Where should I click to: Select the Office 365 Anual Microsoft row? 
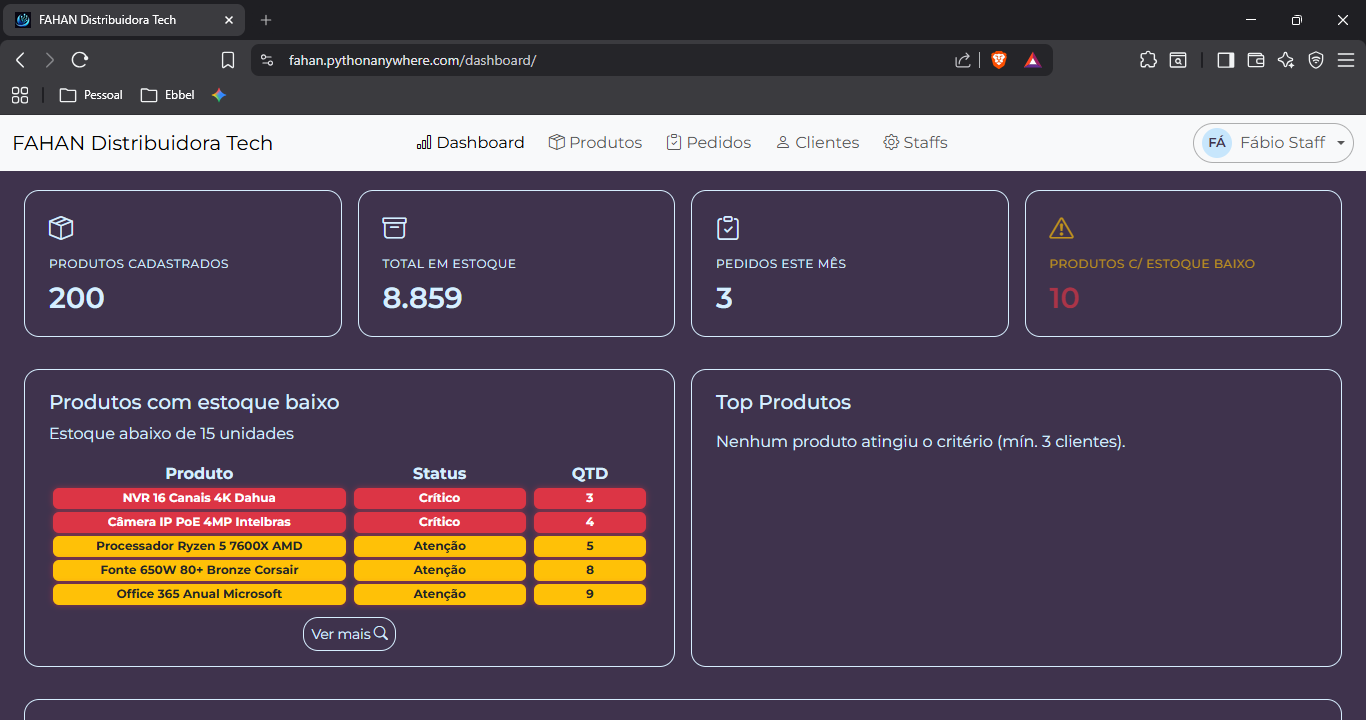coord(349,594)
